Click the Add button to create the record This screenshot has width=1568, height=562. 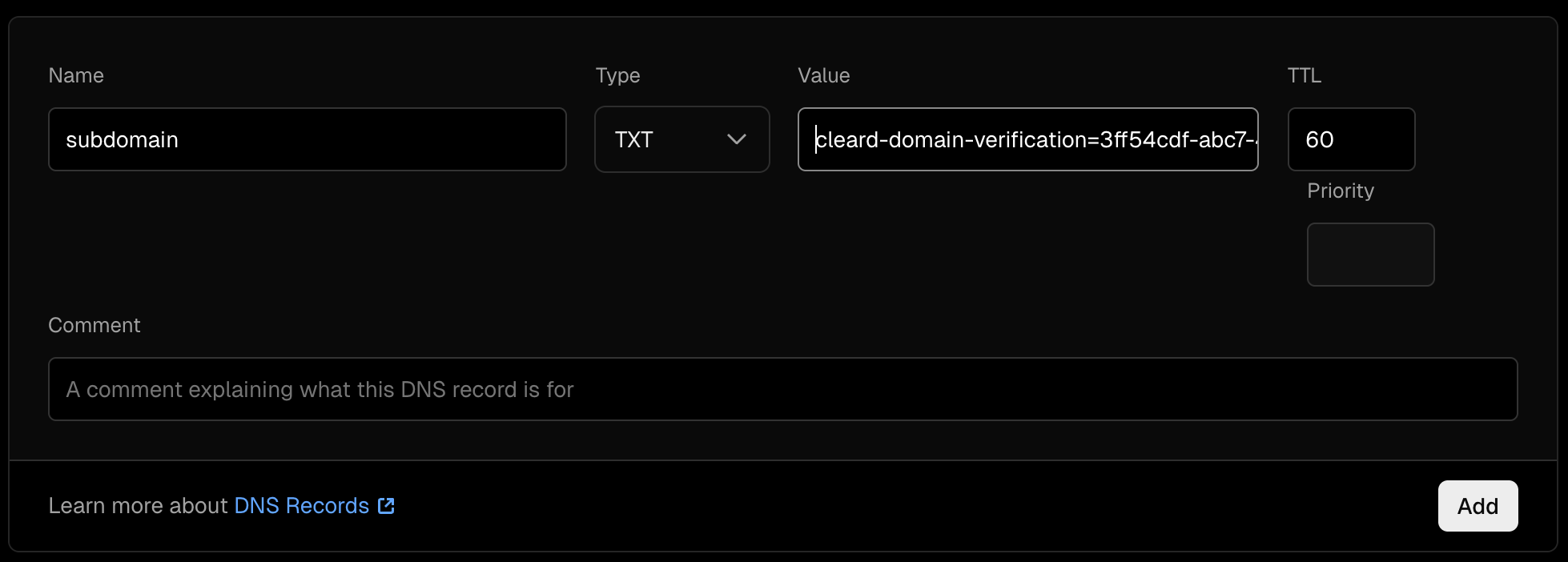(x=1478, y=506)
